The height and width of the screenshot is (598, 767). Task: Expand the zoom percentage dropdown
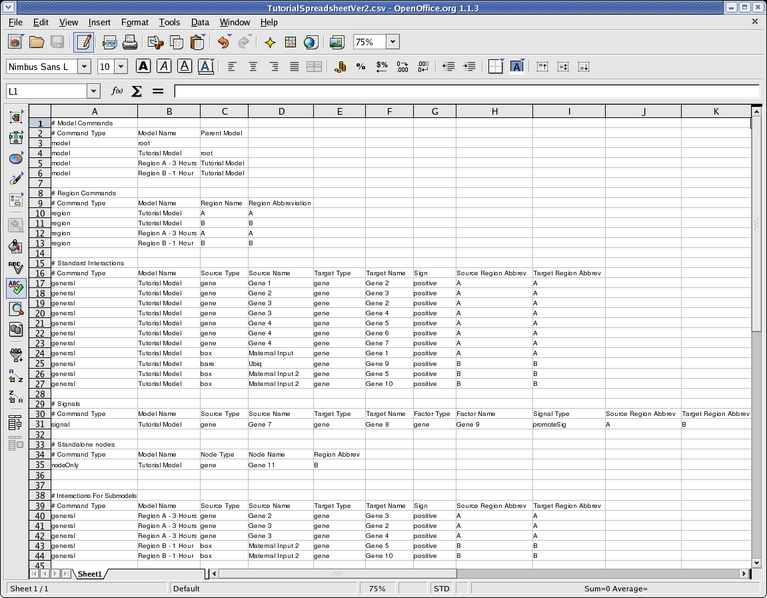click(x=393, y=42)
